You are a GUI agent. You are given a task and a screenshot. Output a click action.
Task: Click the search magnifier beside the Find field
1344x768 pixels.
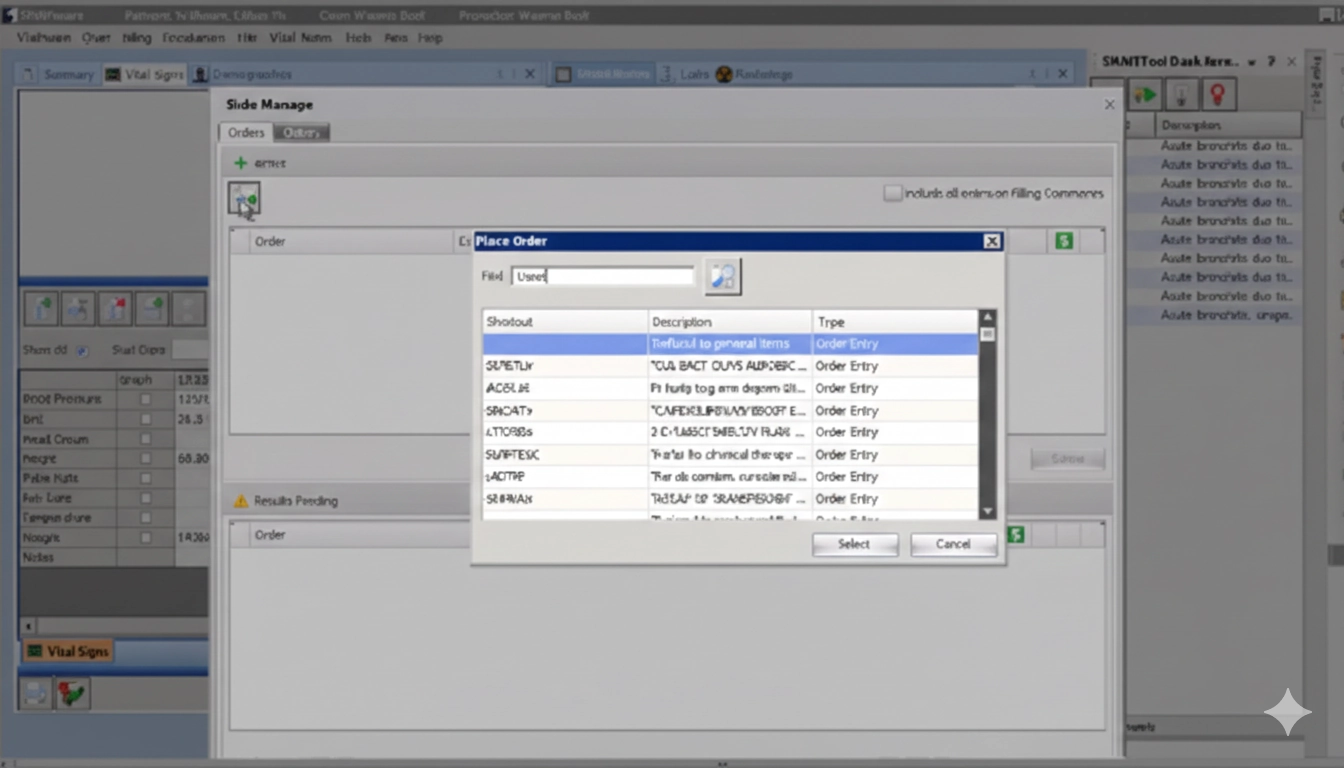722,276
